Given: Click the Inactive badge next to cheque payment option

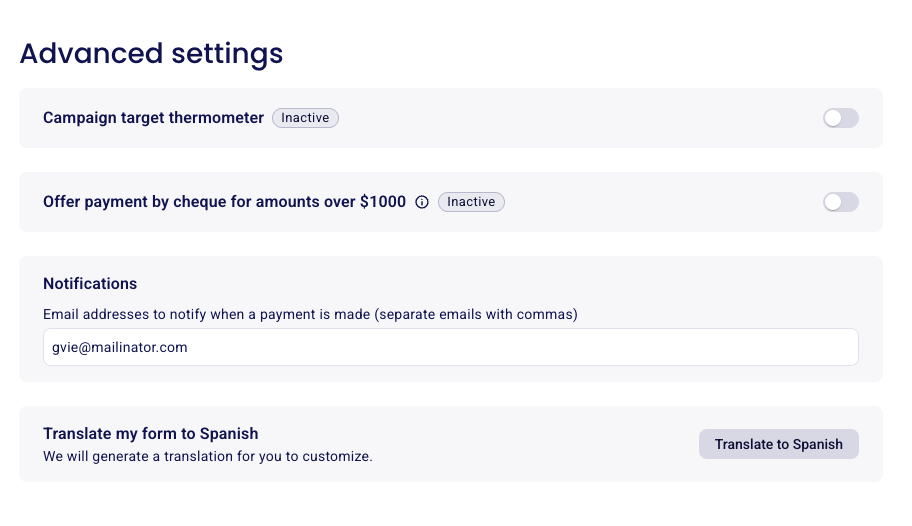Looking at the screenshot, I should [x=471, y=202].
